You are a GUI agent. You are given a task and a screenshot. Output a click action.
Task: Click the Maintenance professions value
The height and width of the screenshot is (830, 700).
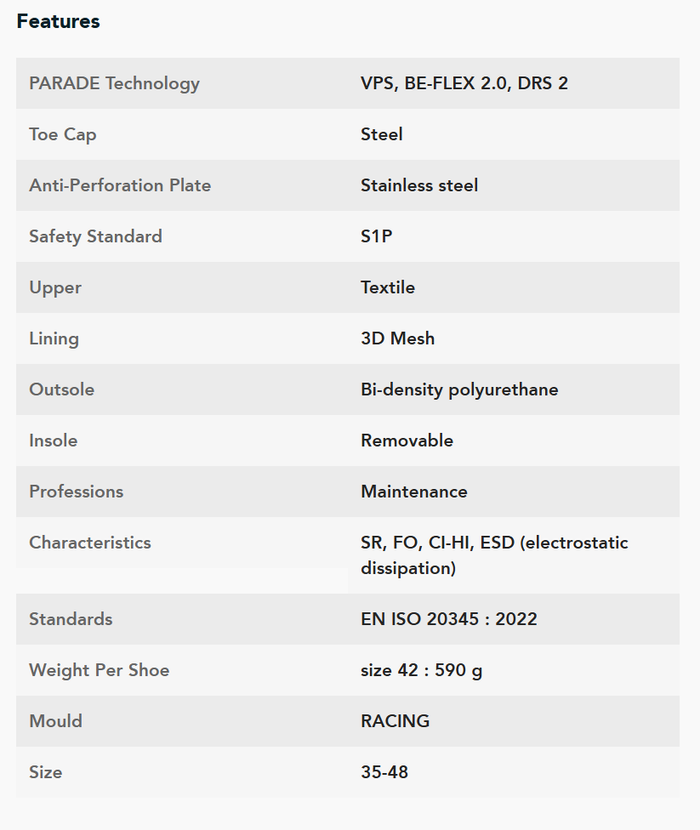[414, 492]
